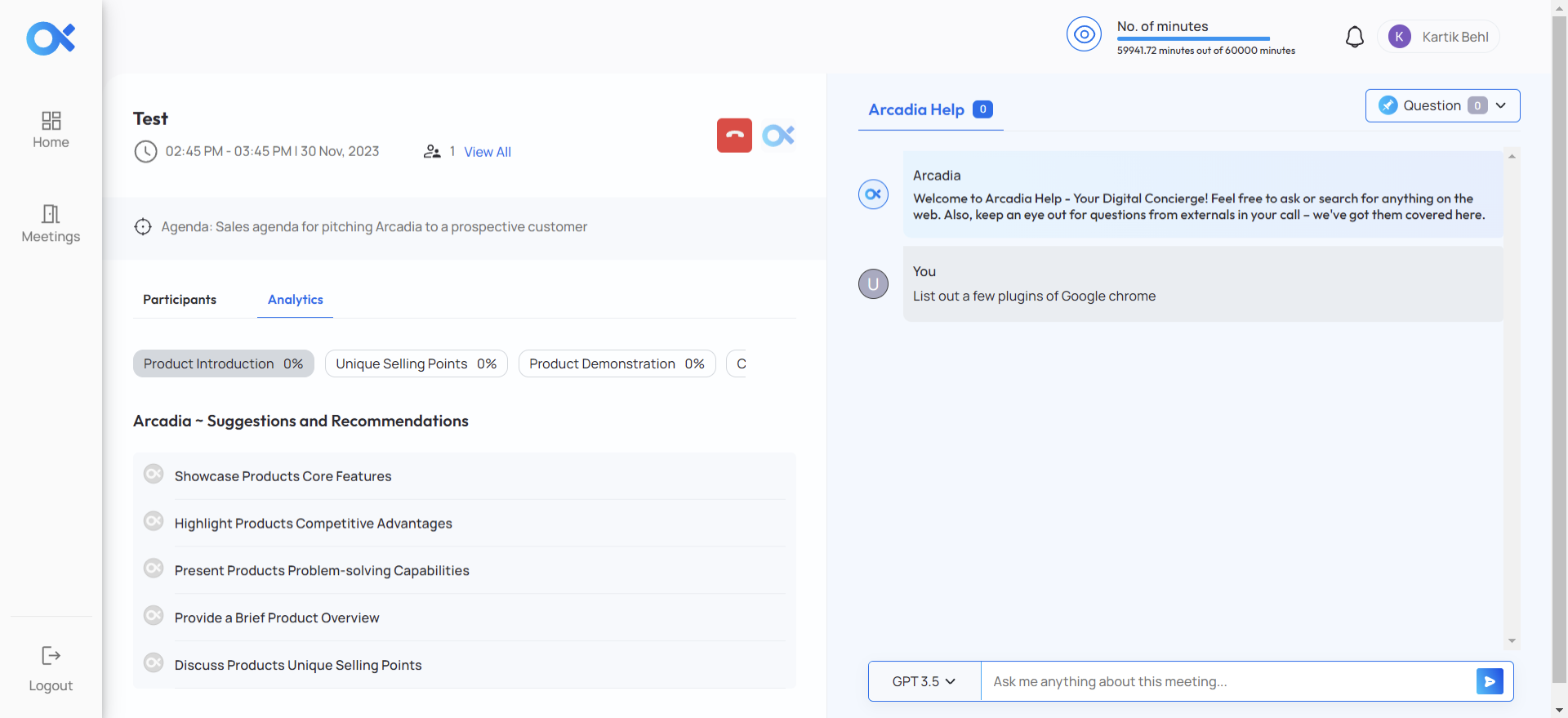Screen dimensions: 1568x718
Task: Click Showcase Products Core Features suggestion
Action: (283, 476)
